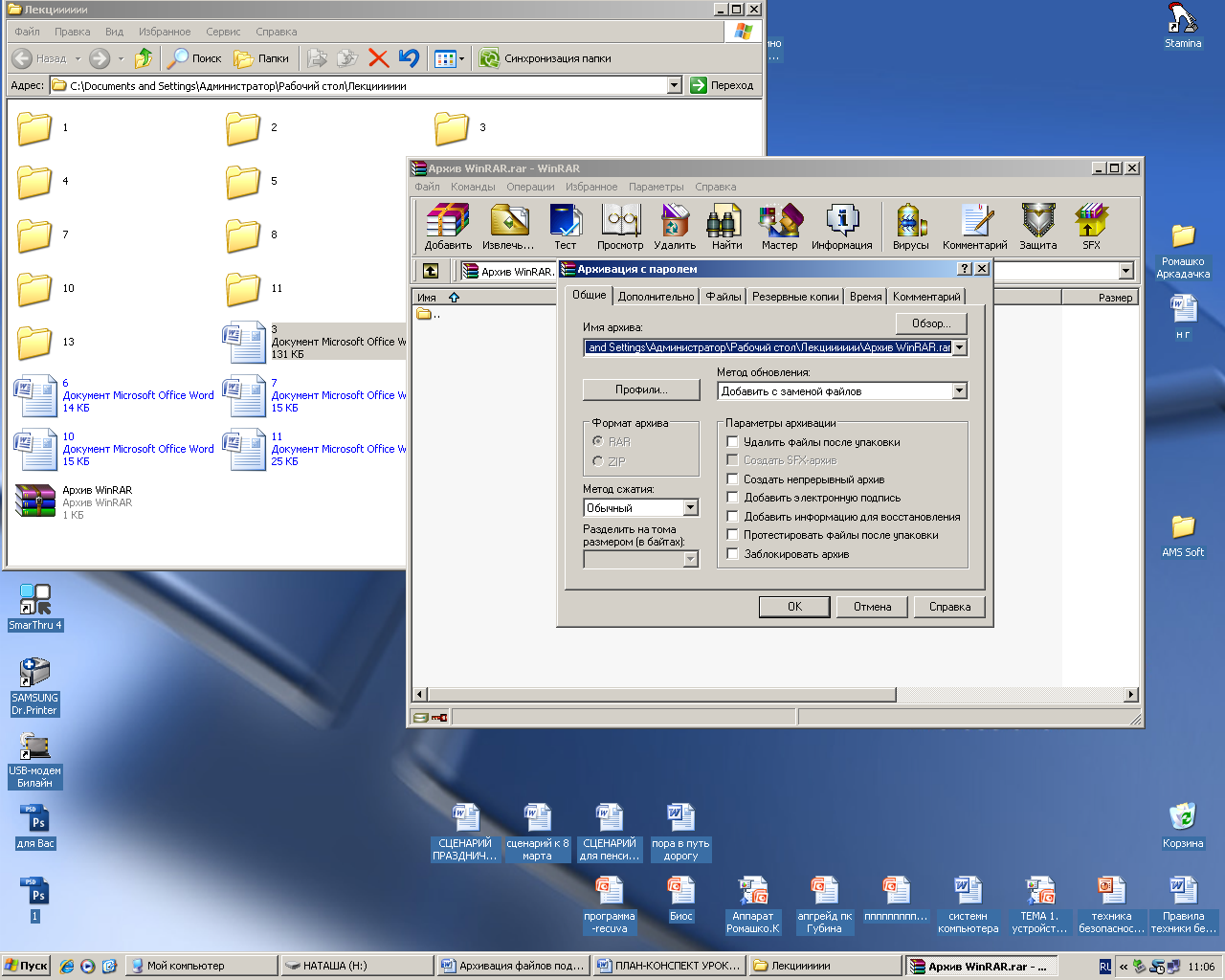
Task: Enable Удалить файлы после упаковки
Action: click(x=733, y=442)
